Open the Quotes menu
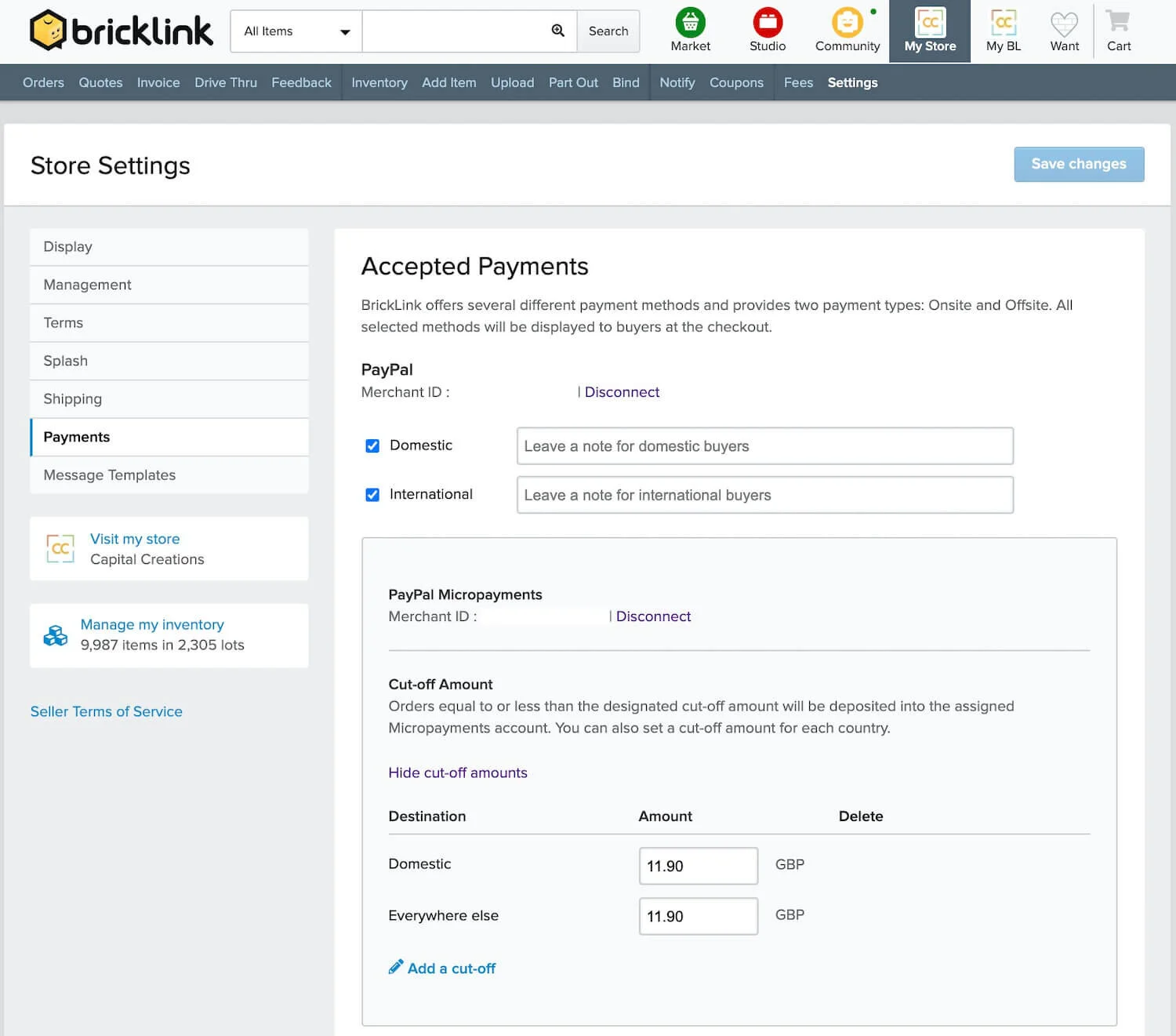The width and height of the screenshot is (1176, 1036). (x=100, y=82)
